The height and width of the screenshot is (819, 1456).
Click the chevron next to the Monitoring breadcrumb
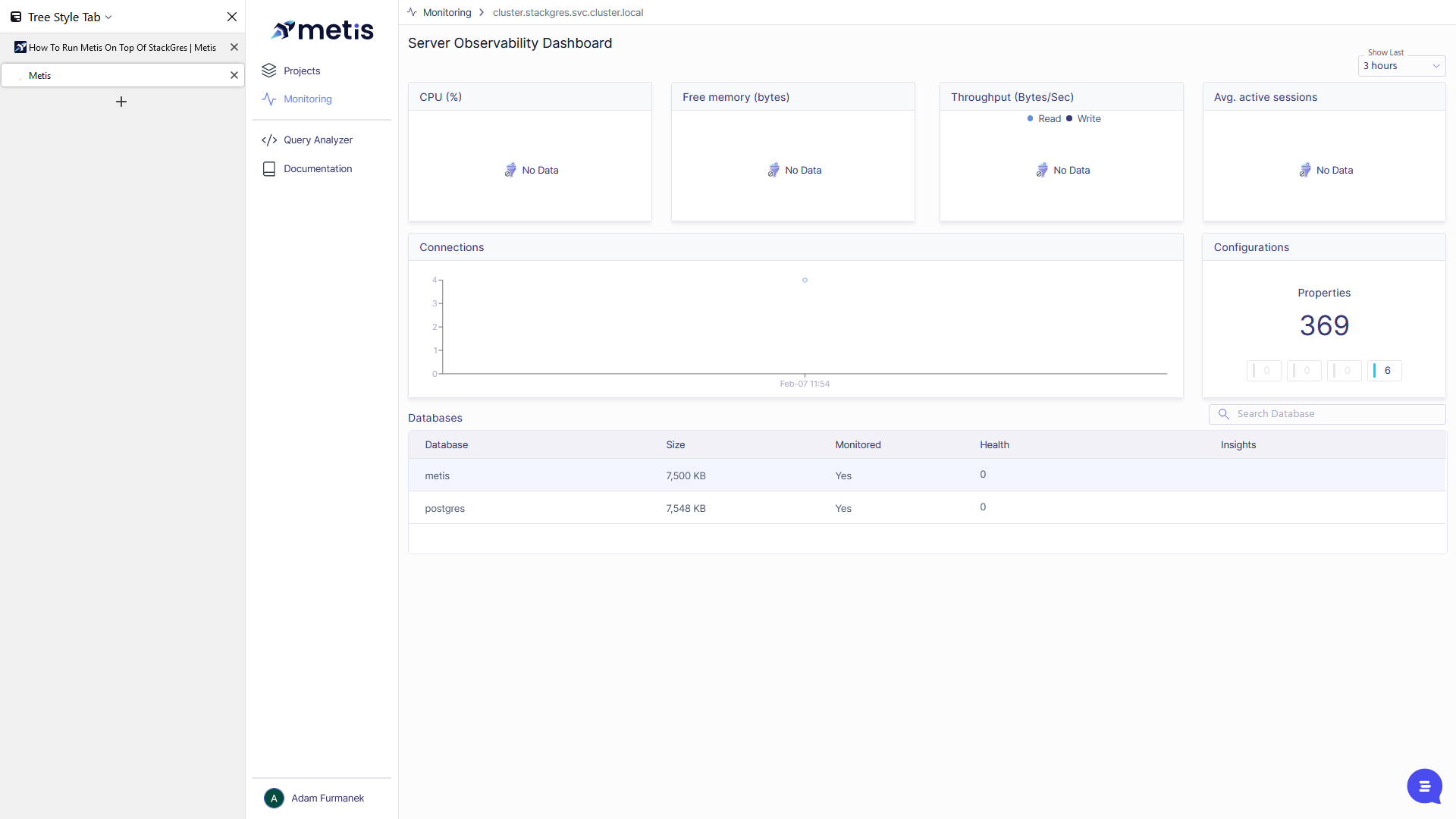[x=482, y=13]
